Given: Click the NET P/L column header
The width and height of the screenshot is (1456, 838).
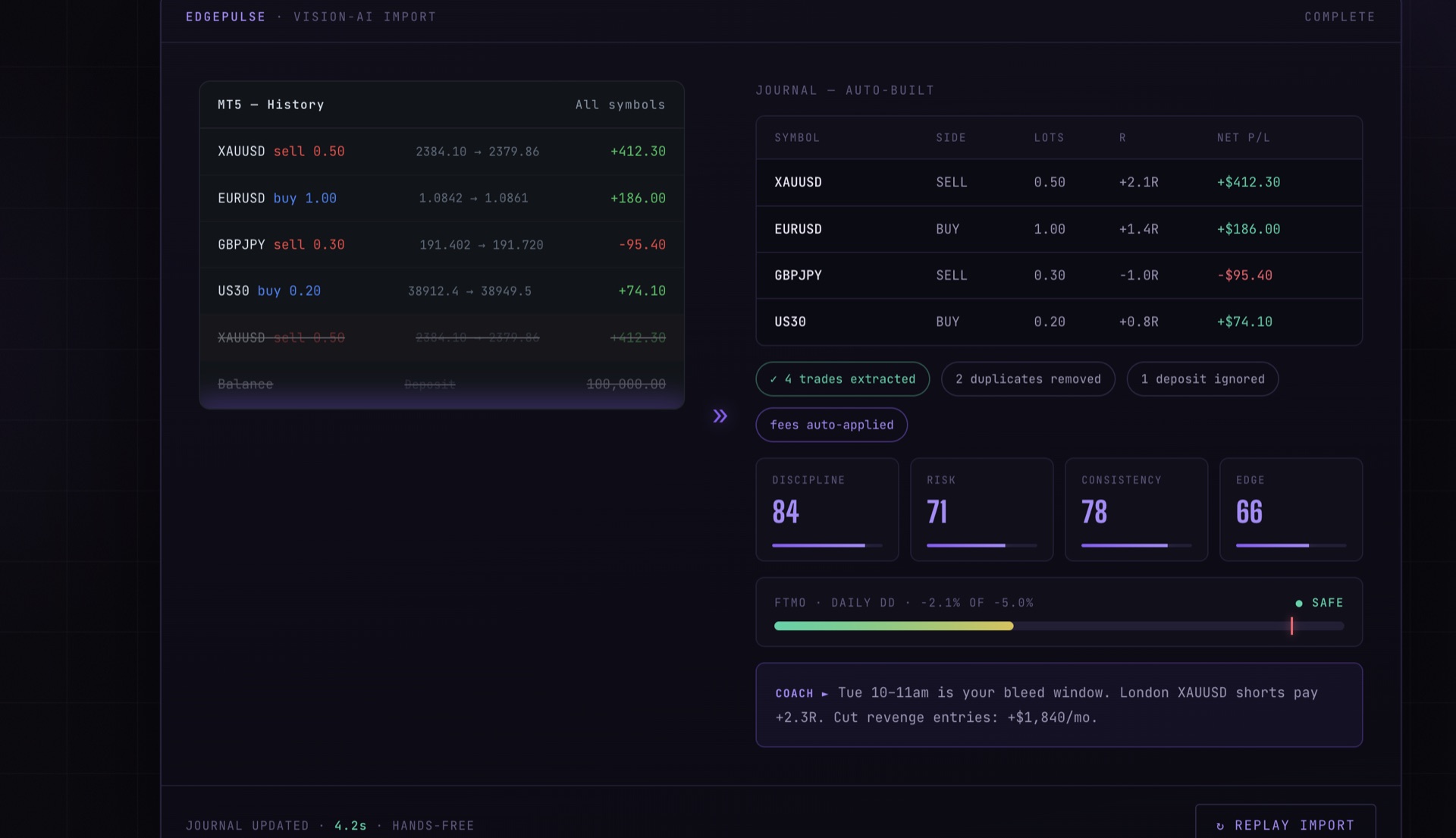Looking at the screenshot, I should (x=1243, y=138).
